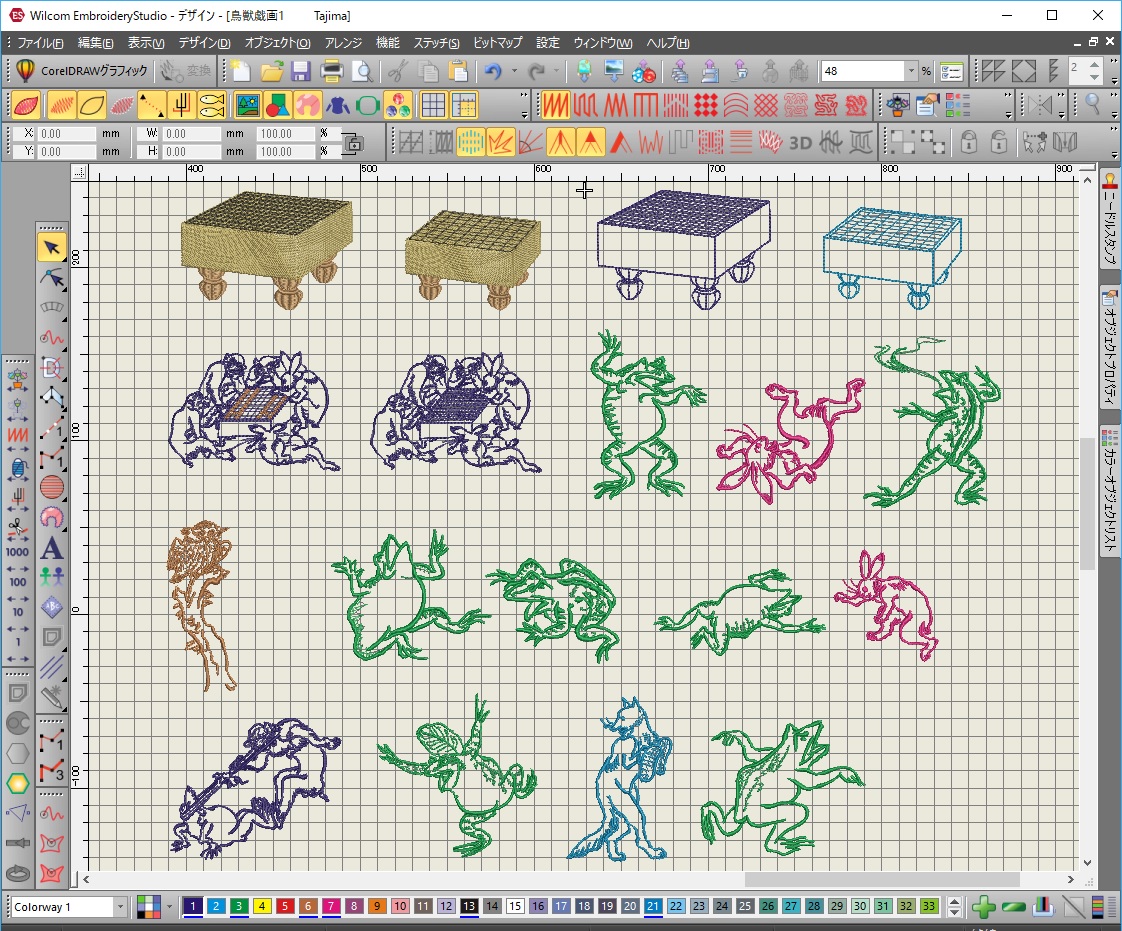The width and height of the screenshot is (1122, 931).
Task: Toggle show stitches view
Action: coord(60,106)
